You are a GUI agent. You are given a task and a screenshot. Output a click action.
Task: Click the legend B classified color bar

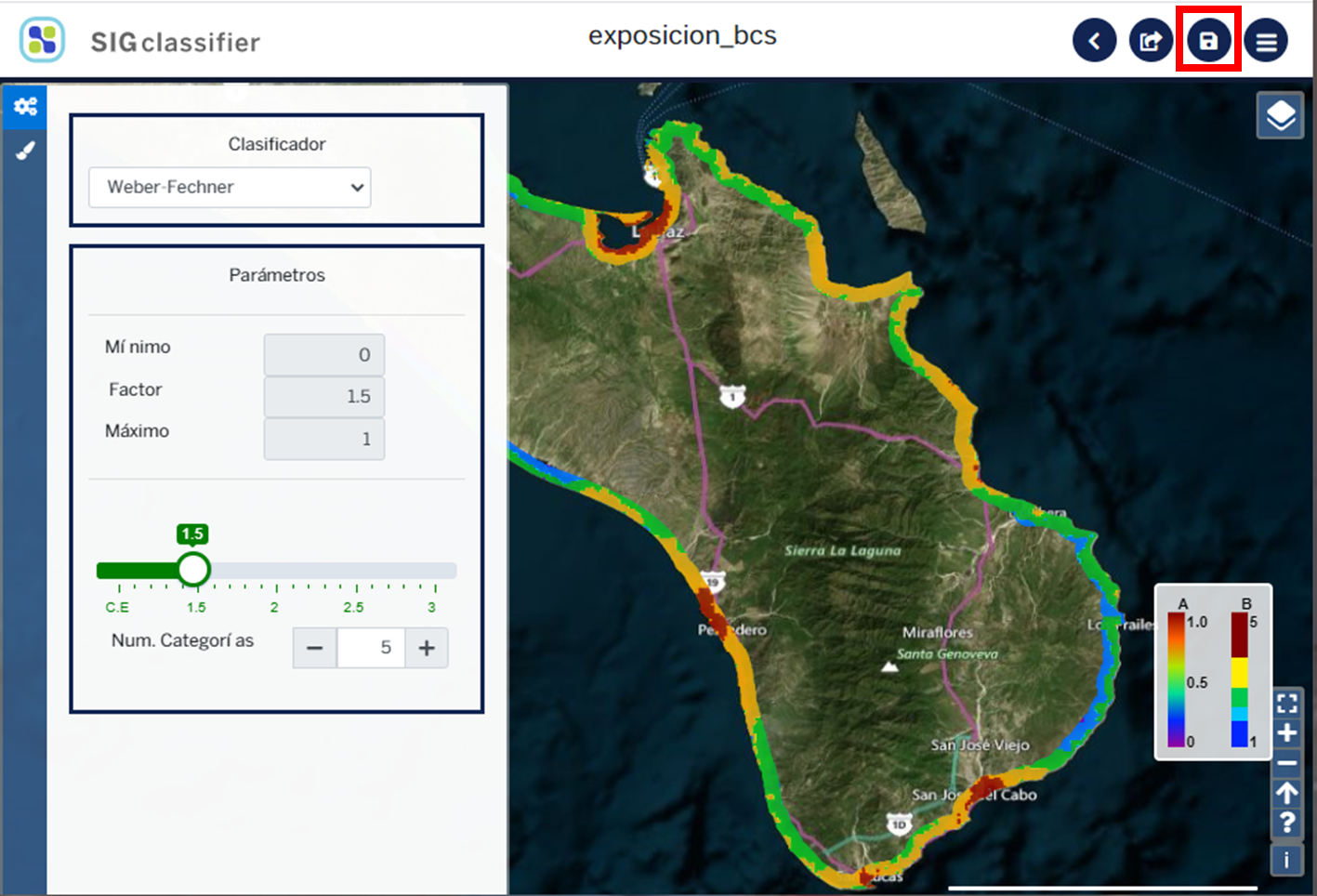coord(1240,680)
